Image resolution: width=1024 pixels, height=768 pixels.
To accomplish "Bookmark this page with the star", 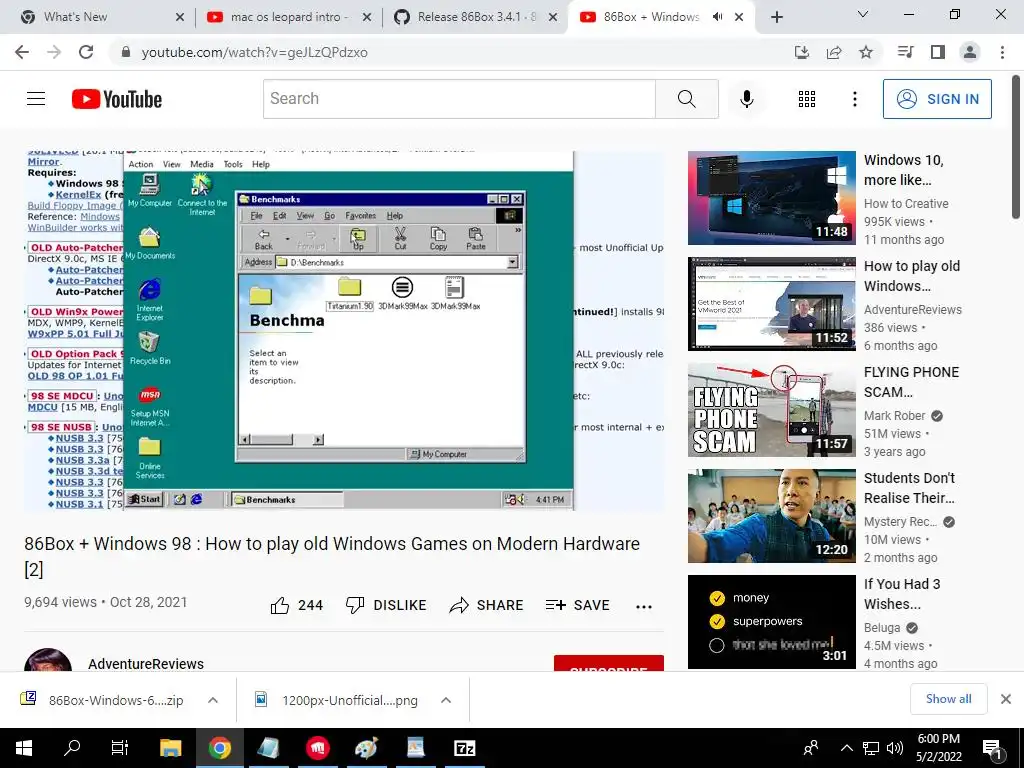I will coord(866,52).
